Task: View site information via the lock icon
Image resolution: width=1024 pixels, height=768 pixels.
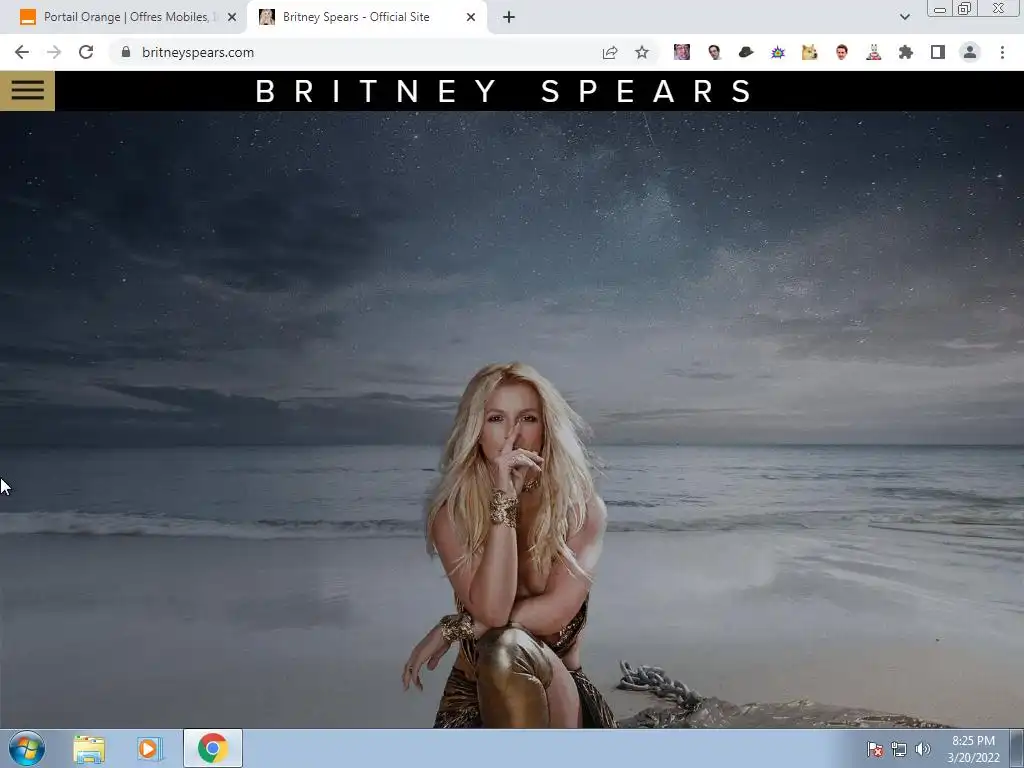Action: 126,52
